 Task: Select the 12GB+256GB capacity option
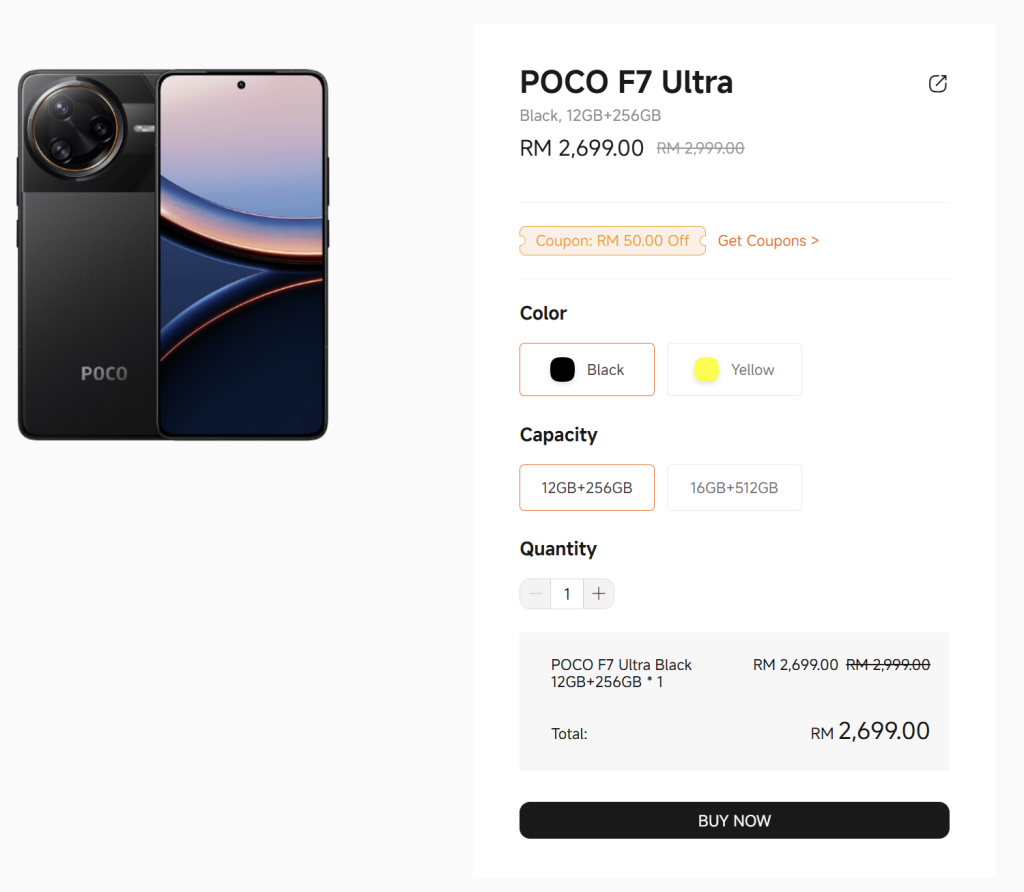[587, 488]
